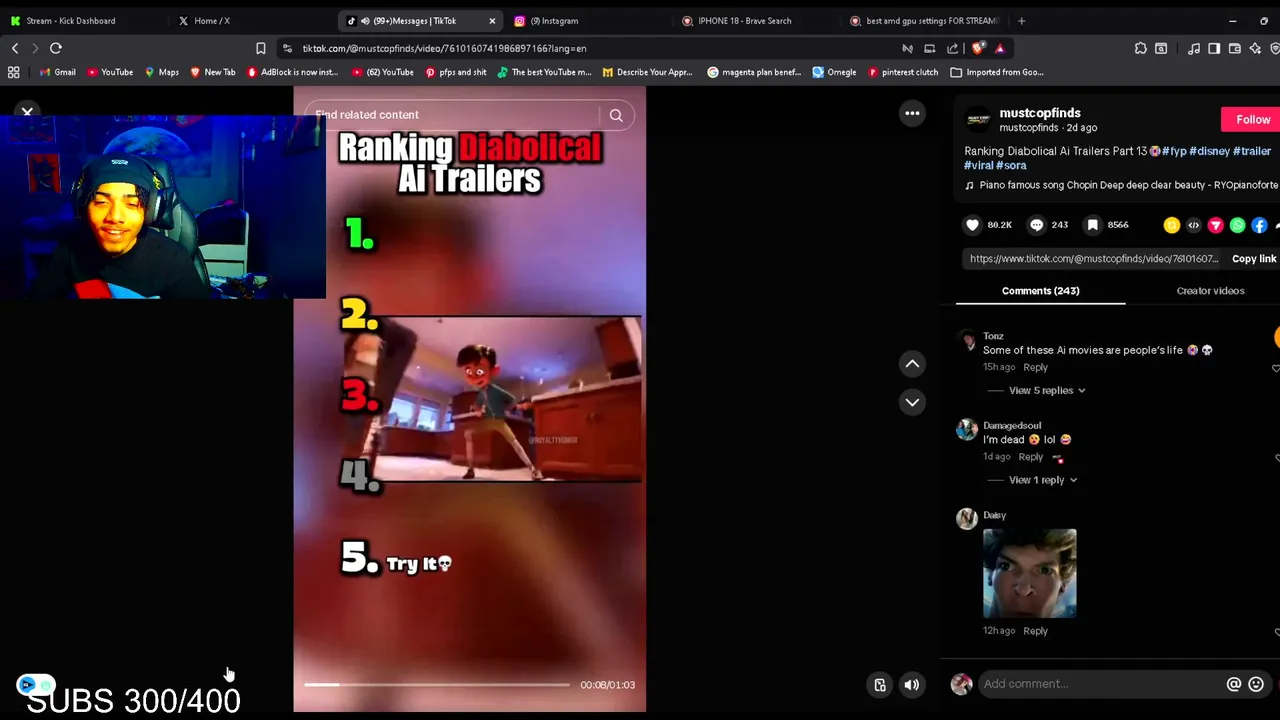Reply to Tonz's comment
This screenshot has width=1280, height=720.
[x=1035, y=367]
